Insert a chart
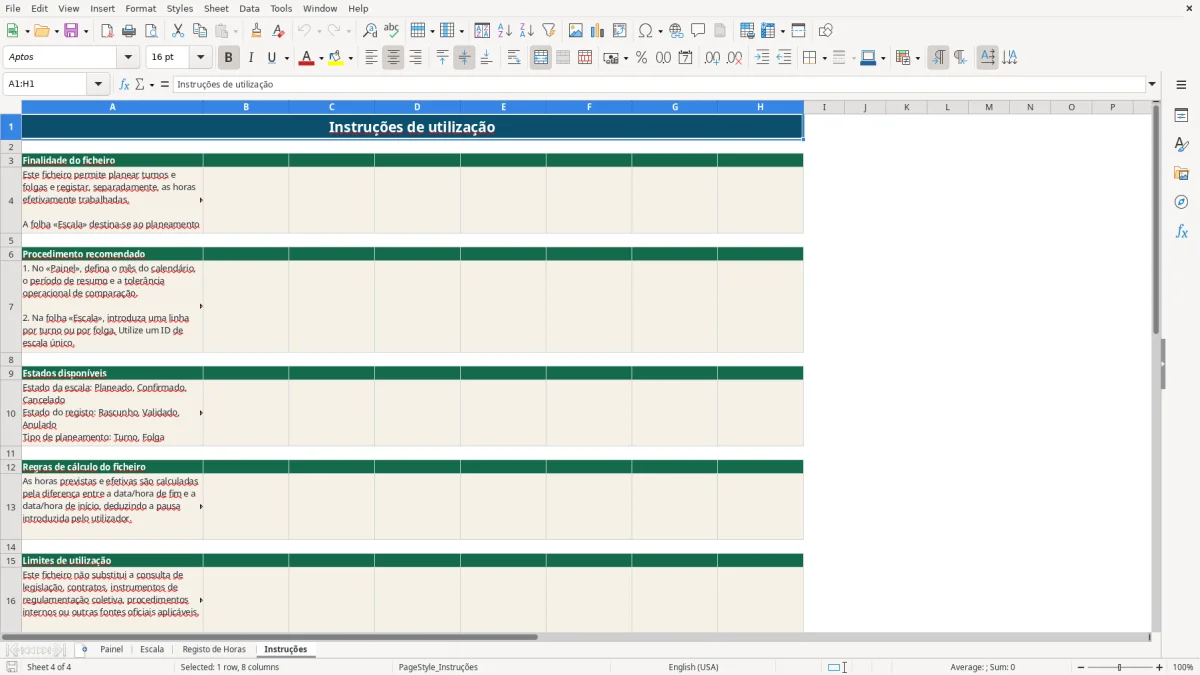Image resolution: width=1200 pixels, height=675 pixels. click(598, 31)
